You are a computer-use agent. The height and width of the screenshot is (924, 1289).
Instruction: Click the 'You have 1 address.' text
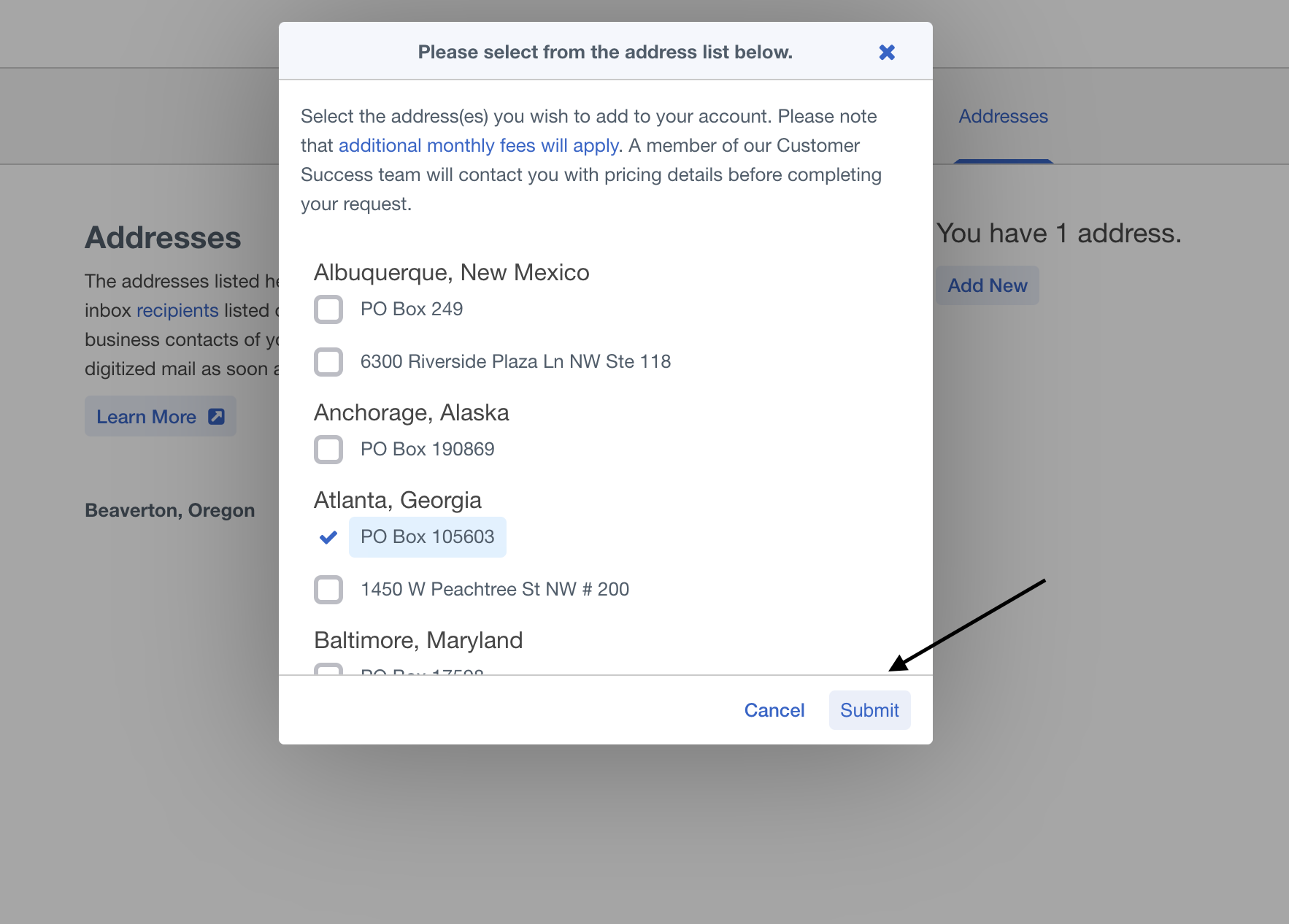pyautogui.click(x=1058, y=233)
